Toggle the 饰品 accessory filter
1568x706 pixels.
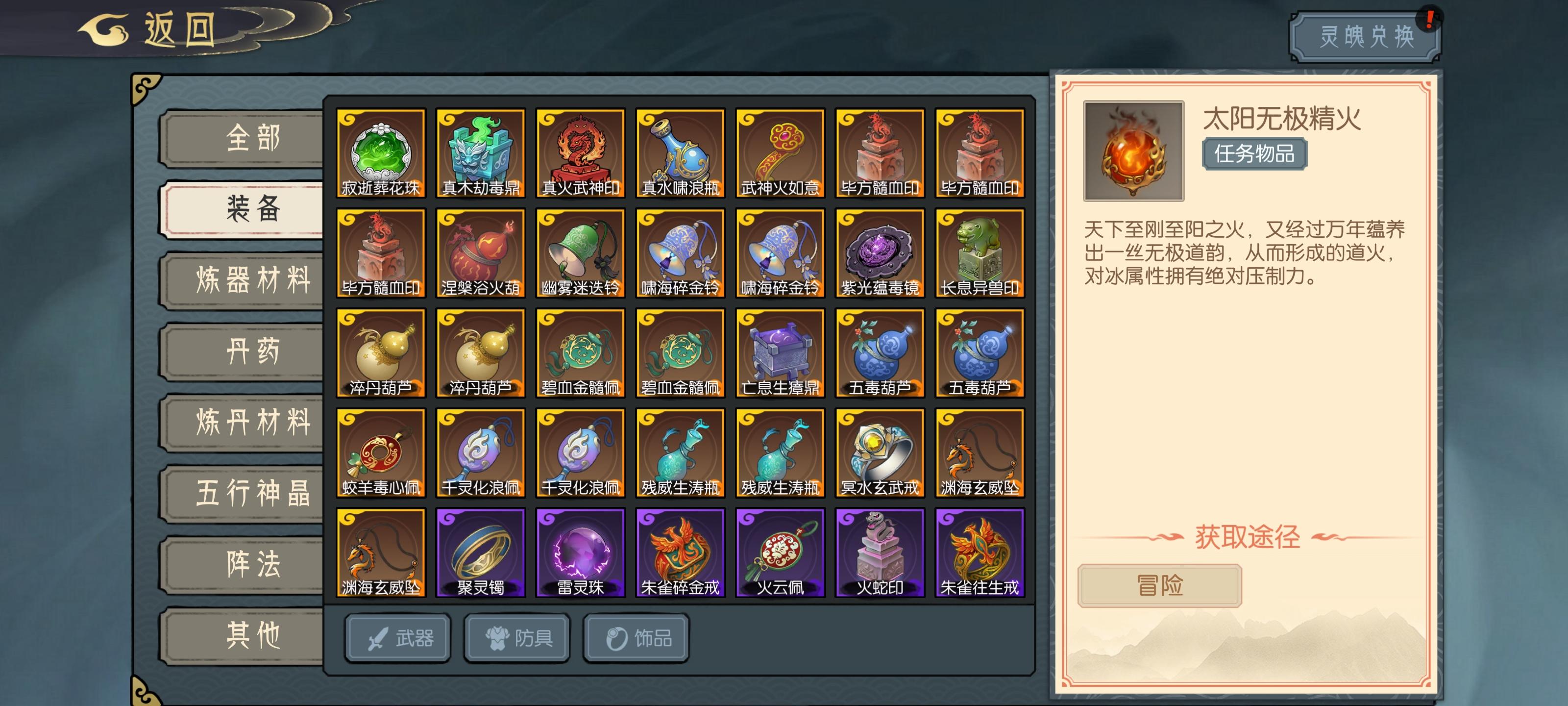pos(637,638)
